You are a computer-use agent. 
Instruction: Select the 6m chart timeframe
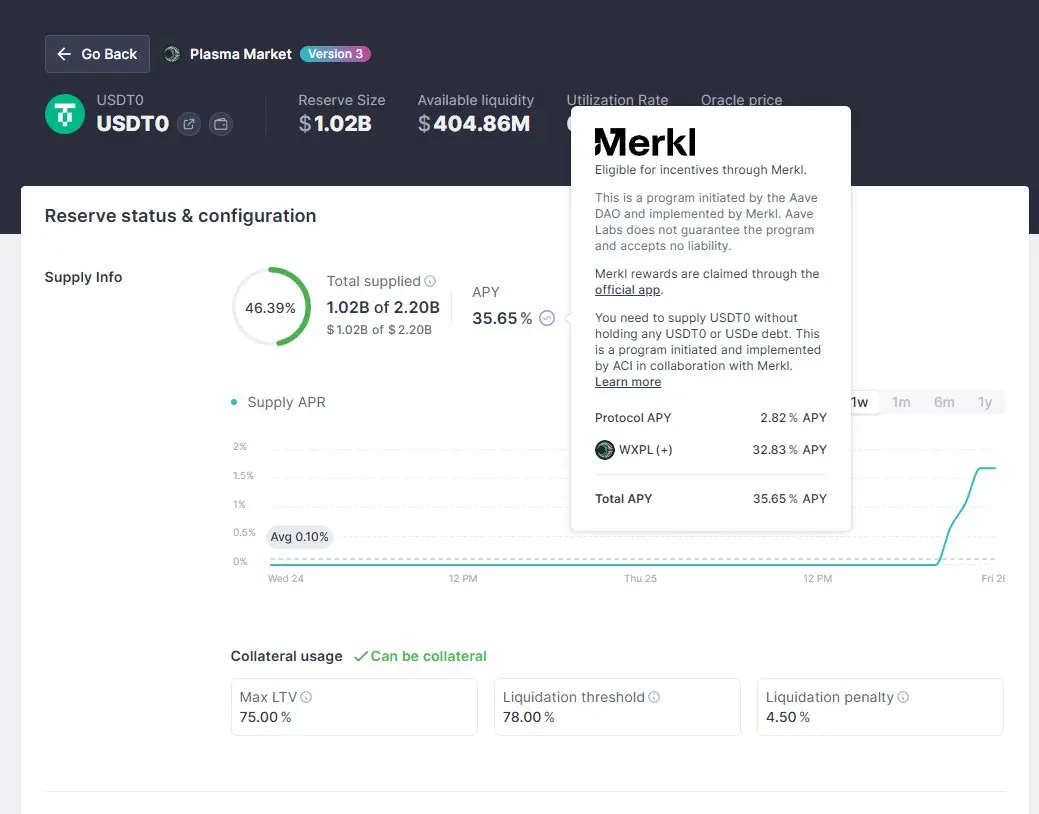[x=944, y=402]
